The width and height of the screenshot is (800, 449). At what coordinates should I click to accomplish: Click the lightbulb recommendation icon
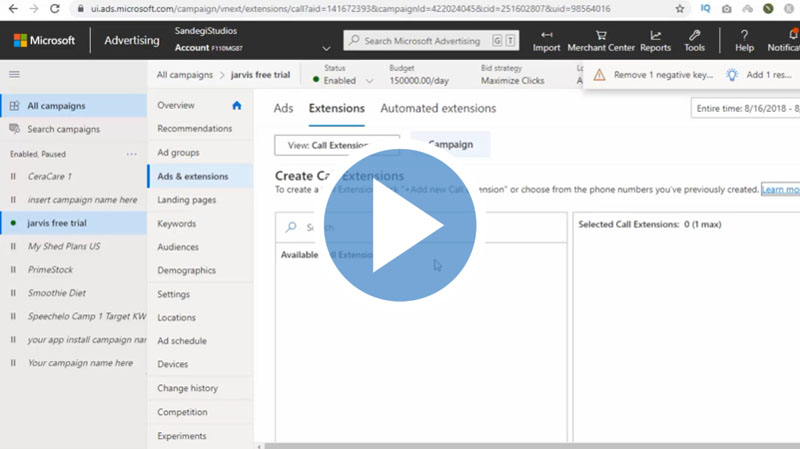point(732,75)
